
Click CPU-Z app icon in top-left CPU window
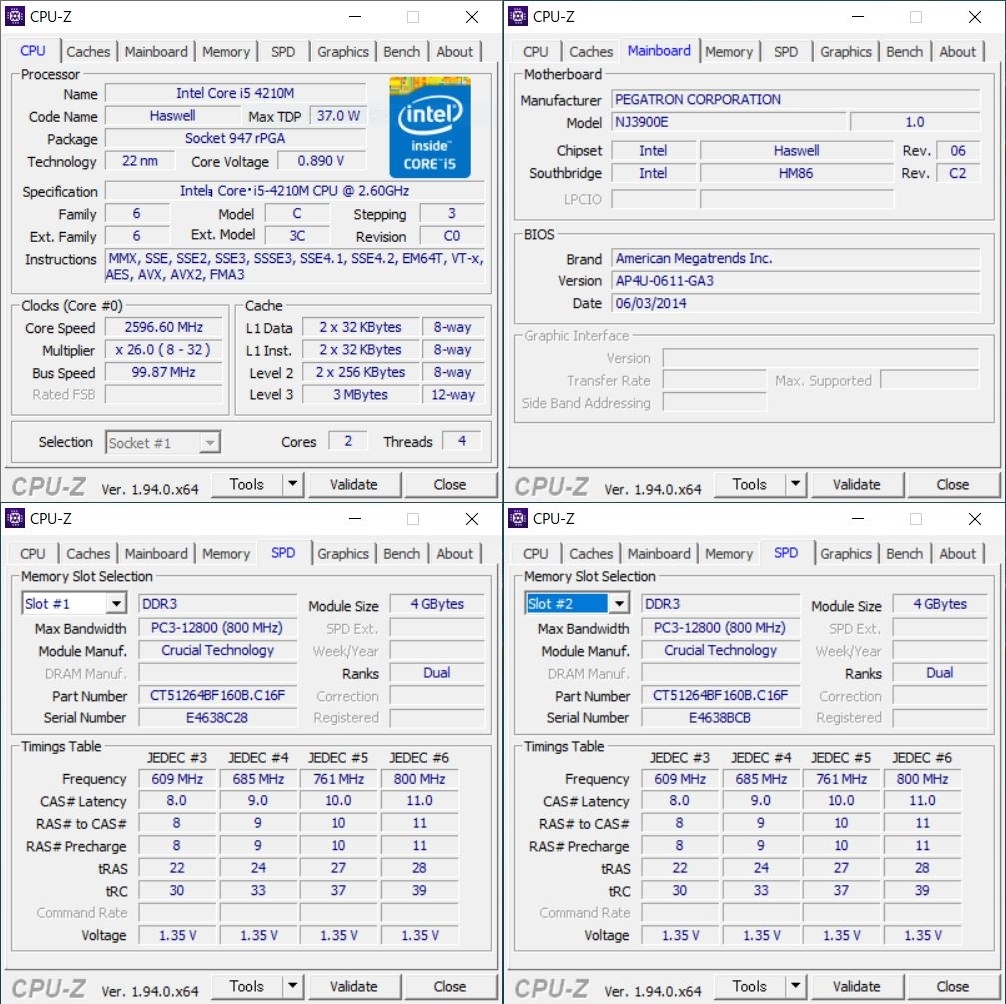[x=15, y=16]
